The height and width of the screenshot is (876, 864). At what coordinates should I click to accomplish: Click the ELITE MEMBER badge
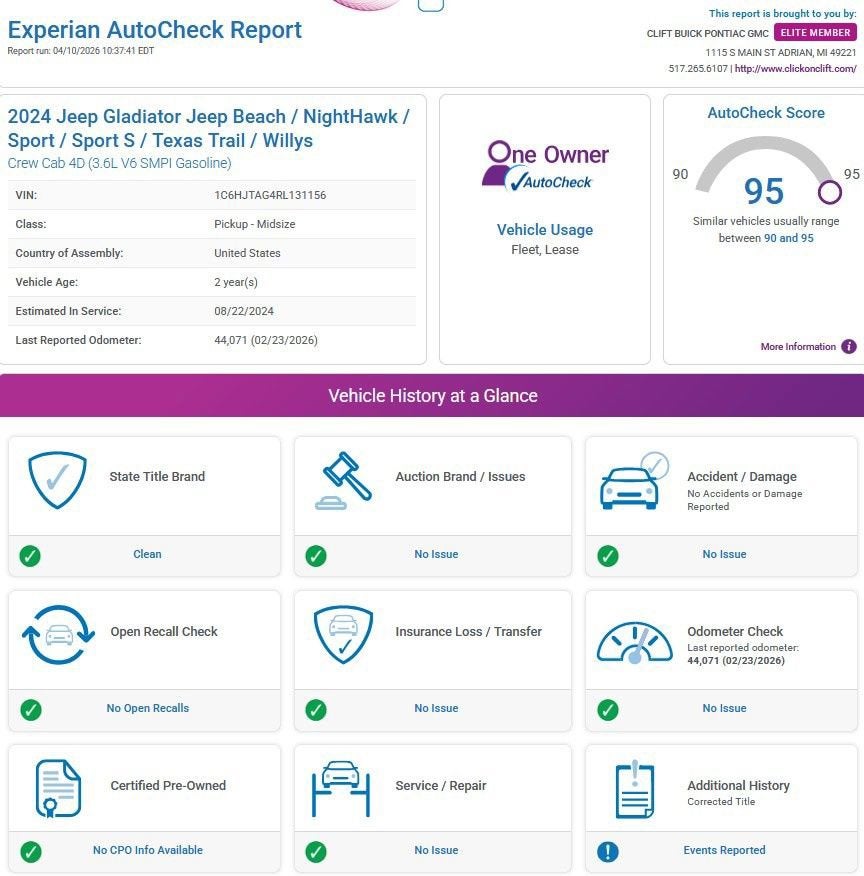tap(815, 32)
